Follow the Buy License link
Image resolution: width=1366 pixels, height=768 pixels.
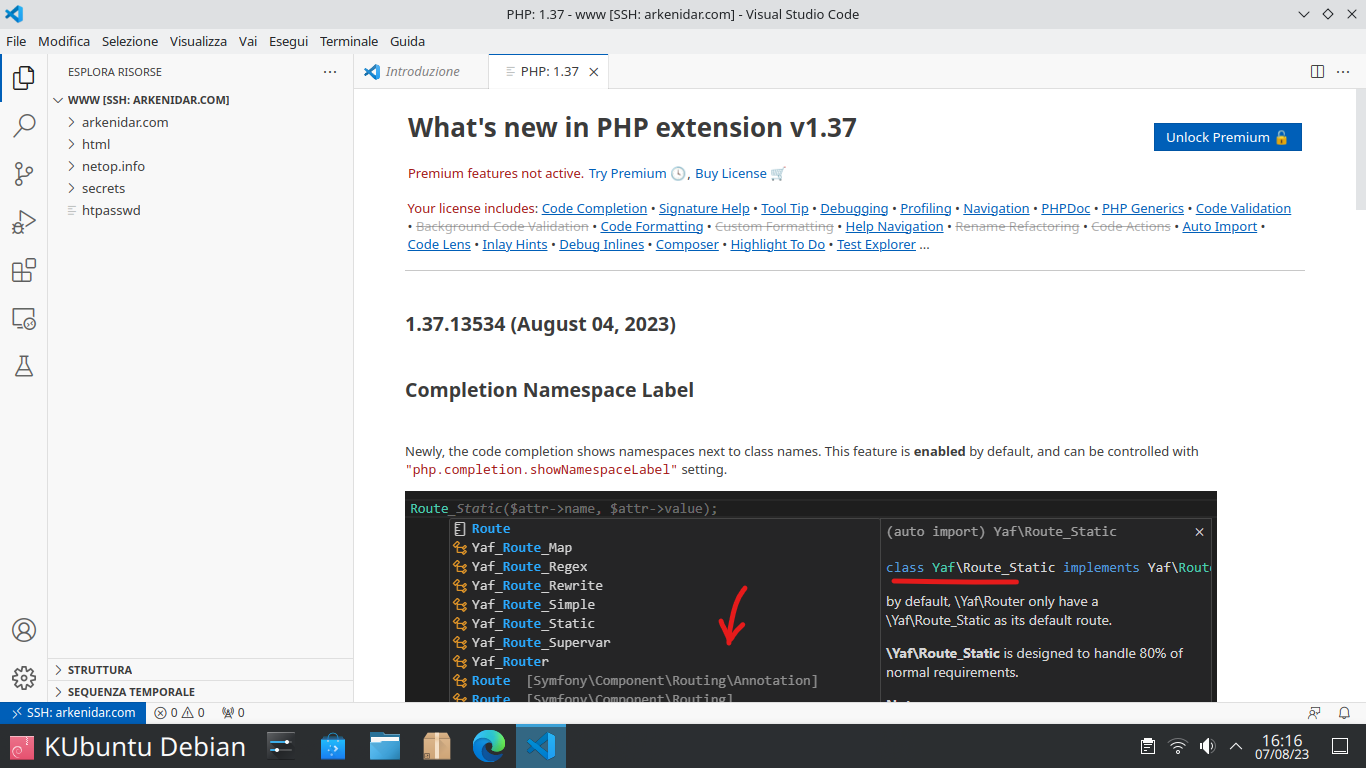(x=731, y=173)
